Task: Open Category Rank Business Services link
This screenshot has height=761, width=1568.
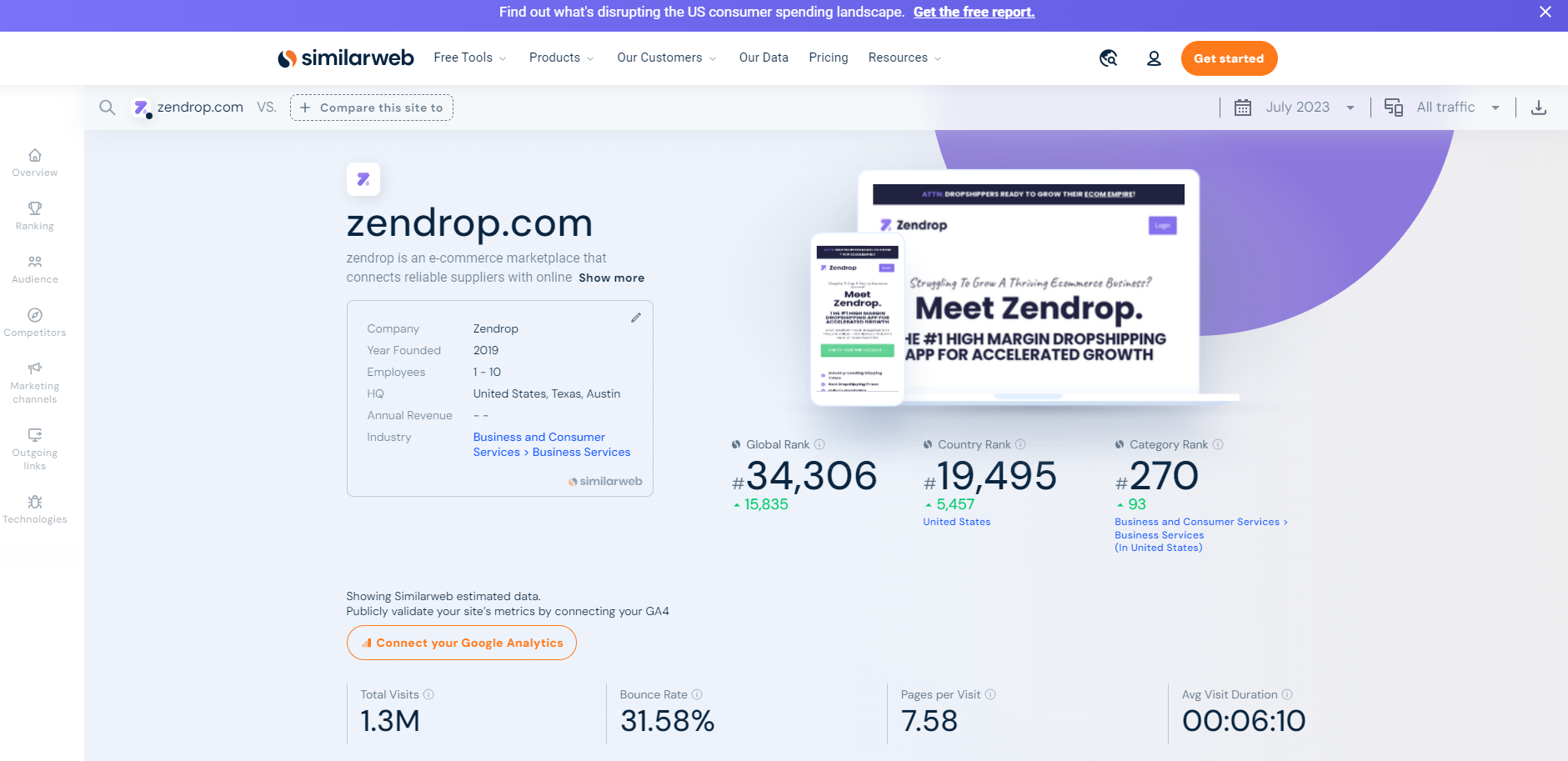Action: [x=1200, y=534]
